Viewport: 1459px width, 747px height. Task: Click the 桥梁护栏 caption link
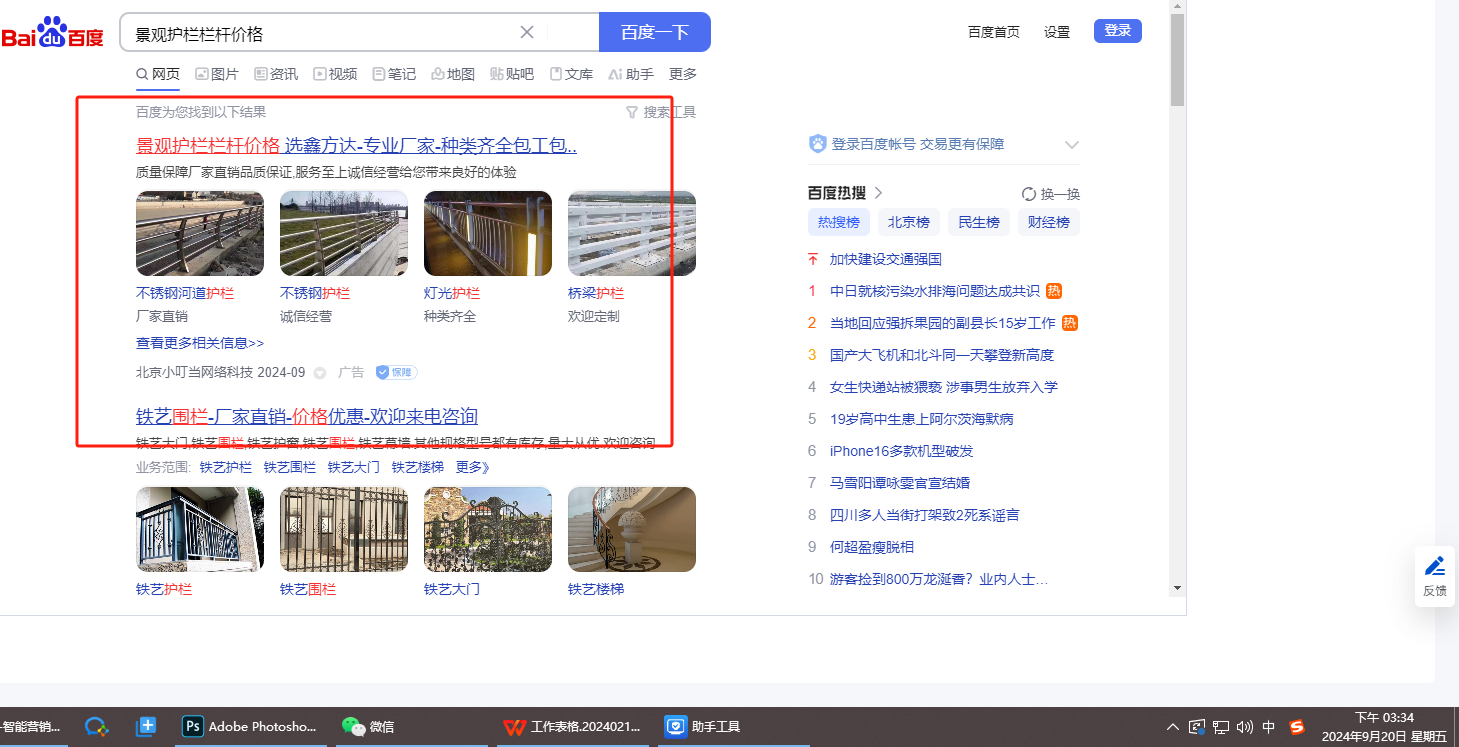point(596,293)
